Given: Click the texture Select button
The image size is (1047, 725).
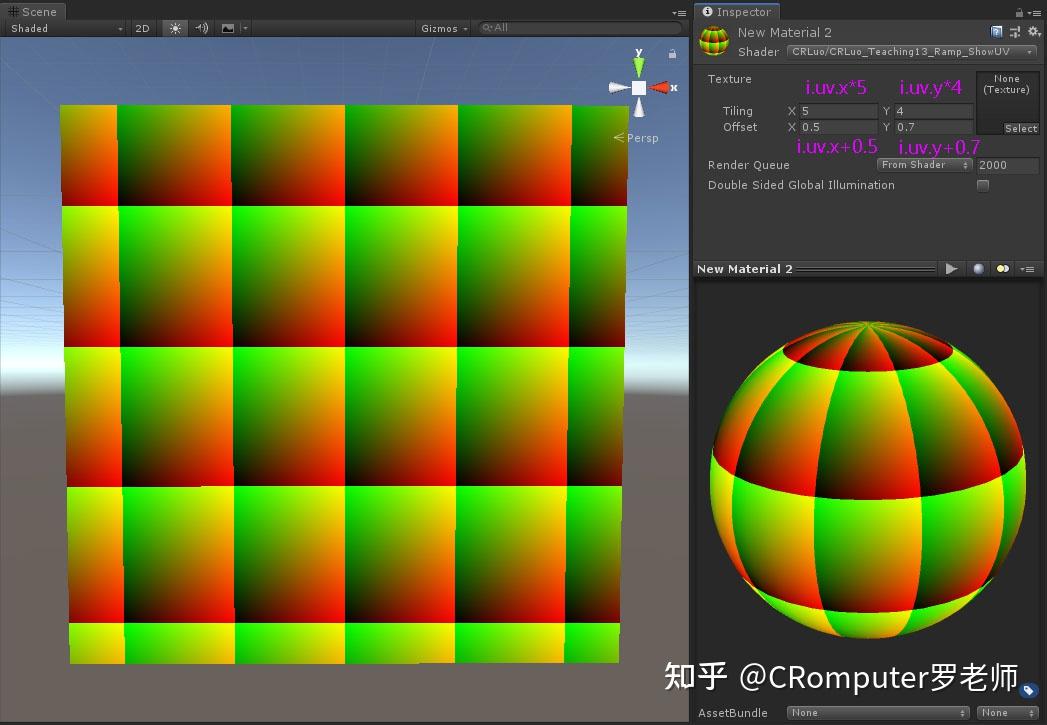Looking at the screenshot, I should pyautogui.click(x=1021, y=128).
